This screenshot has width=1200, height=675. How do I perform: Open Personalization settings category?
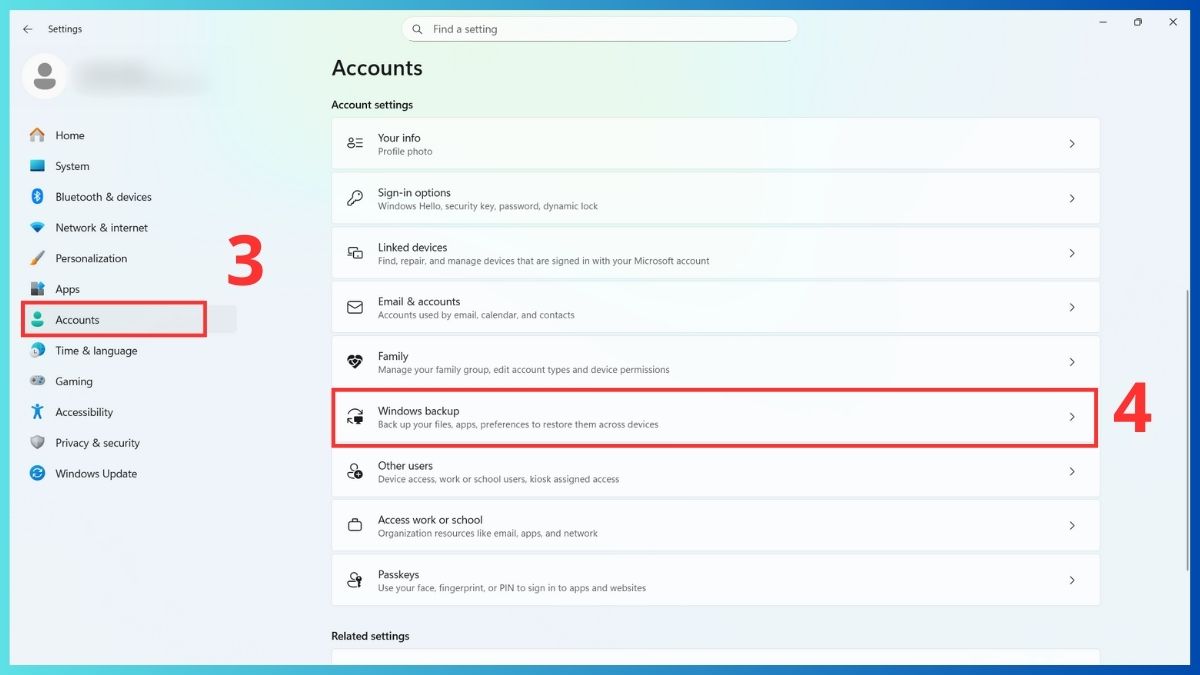91,258
